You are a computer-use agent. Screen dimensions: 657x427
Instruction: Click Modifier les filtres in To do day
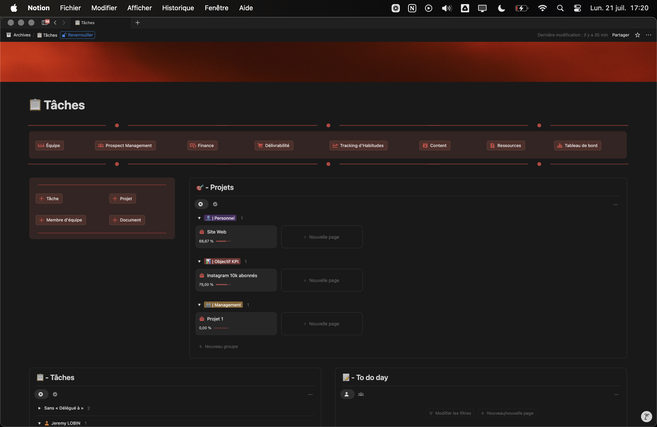click(450, 413)
